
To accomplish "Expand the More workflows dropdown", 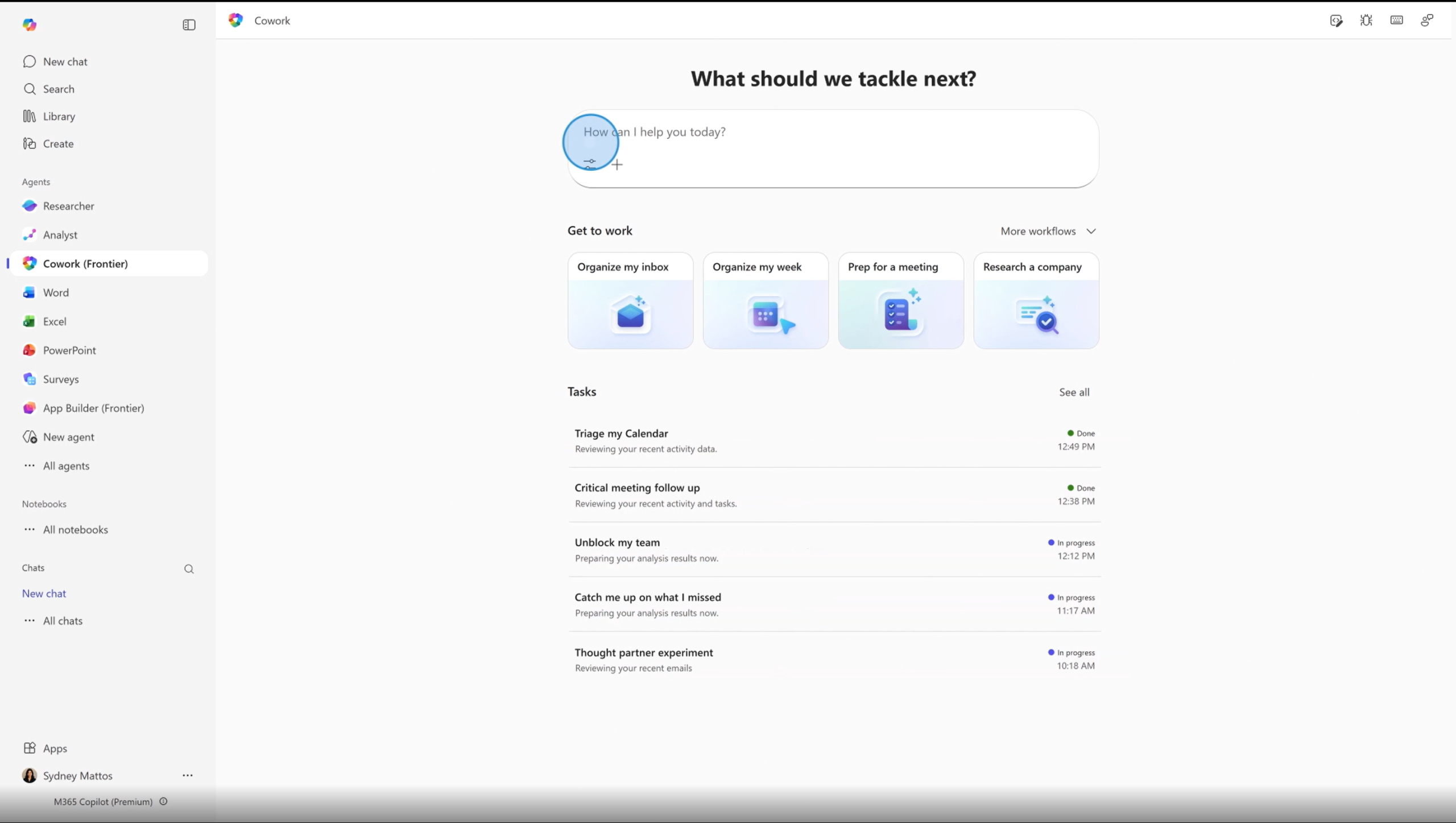I will (1048, 231).
